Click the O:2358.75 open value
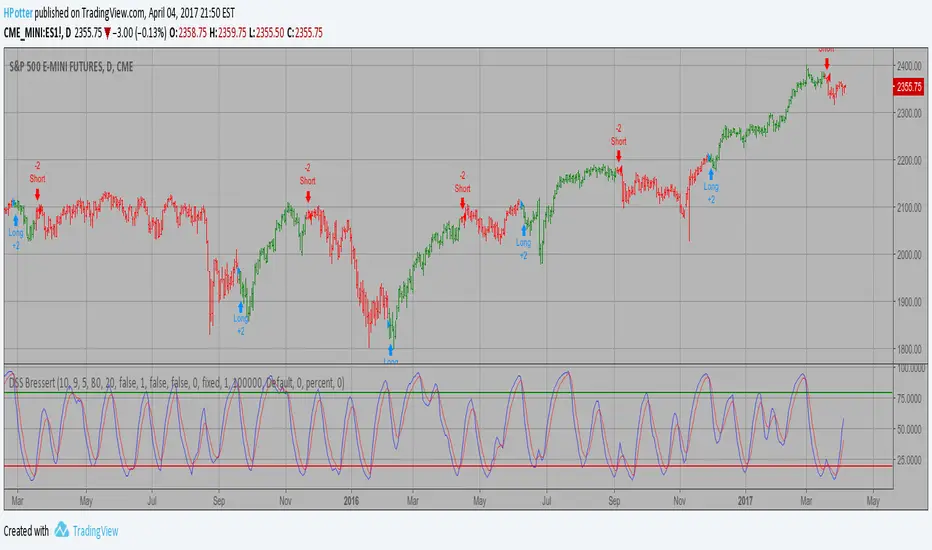The height and width of the screenshot is (550, 932). point(188,33)
